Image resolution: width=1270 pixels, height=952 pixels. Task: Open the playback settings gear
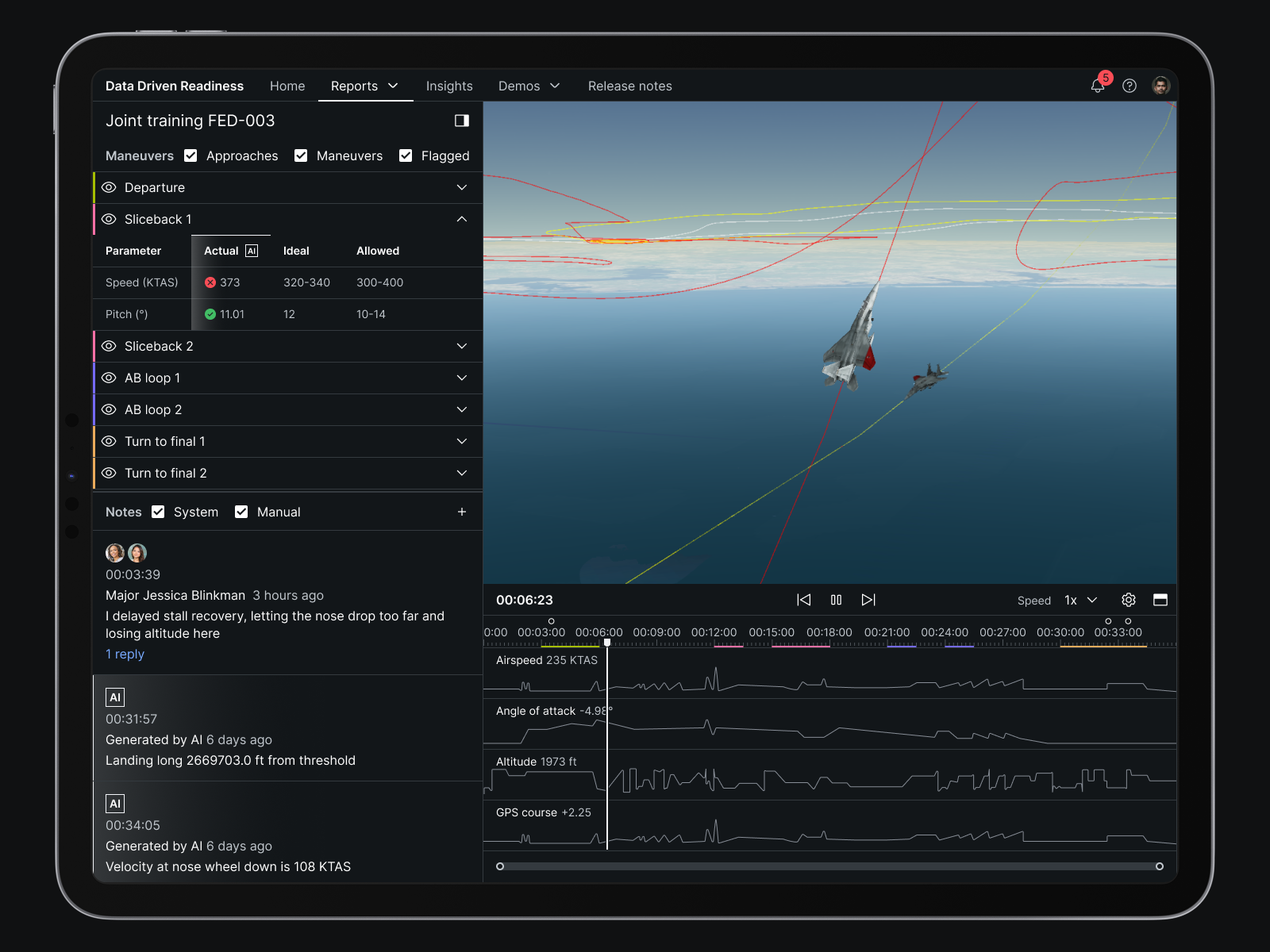(1128, 601)
